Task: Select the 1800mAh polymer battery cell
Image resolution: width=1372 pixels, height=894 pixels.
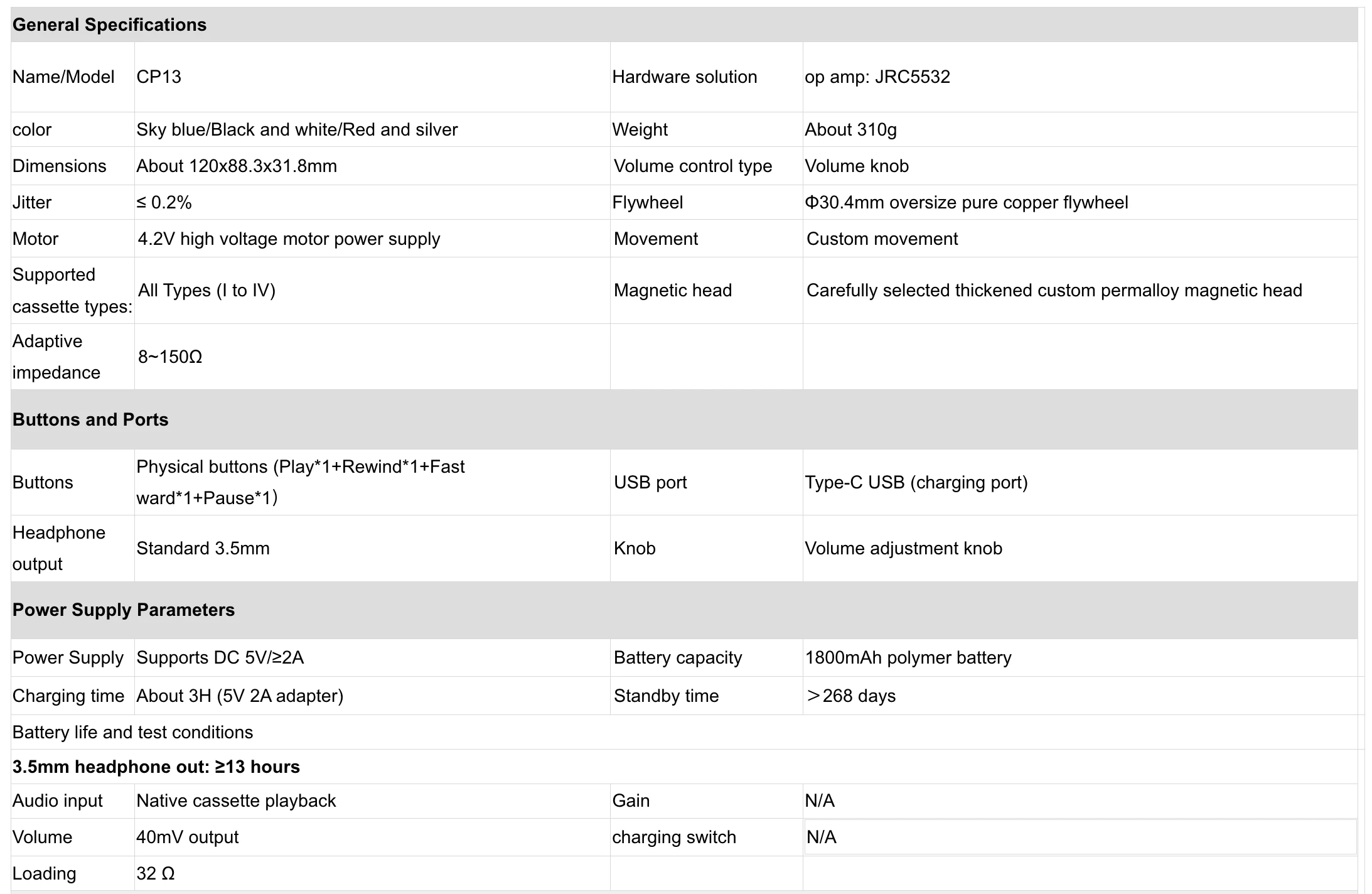Action: (x=1080, y=657)
